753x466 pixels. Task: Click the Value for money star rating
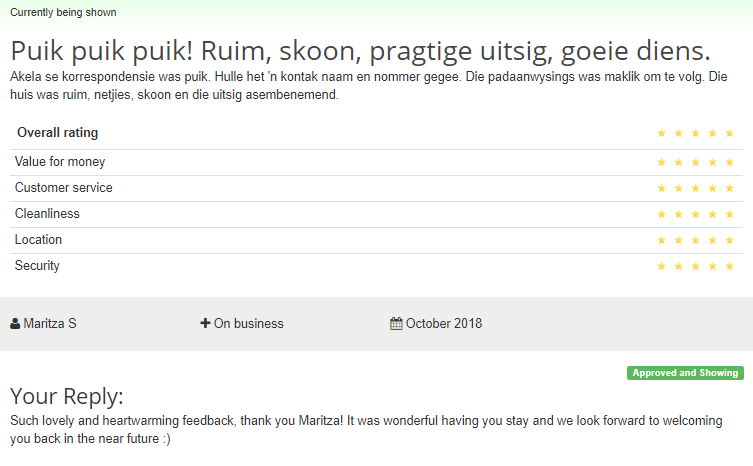(x=695, y=162)
